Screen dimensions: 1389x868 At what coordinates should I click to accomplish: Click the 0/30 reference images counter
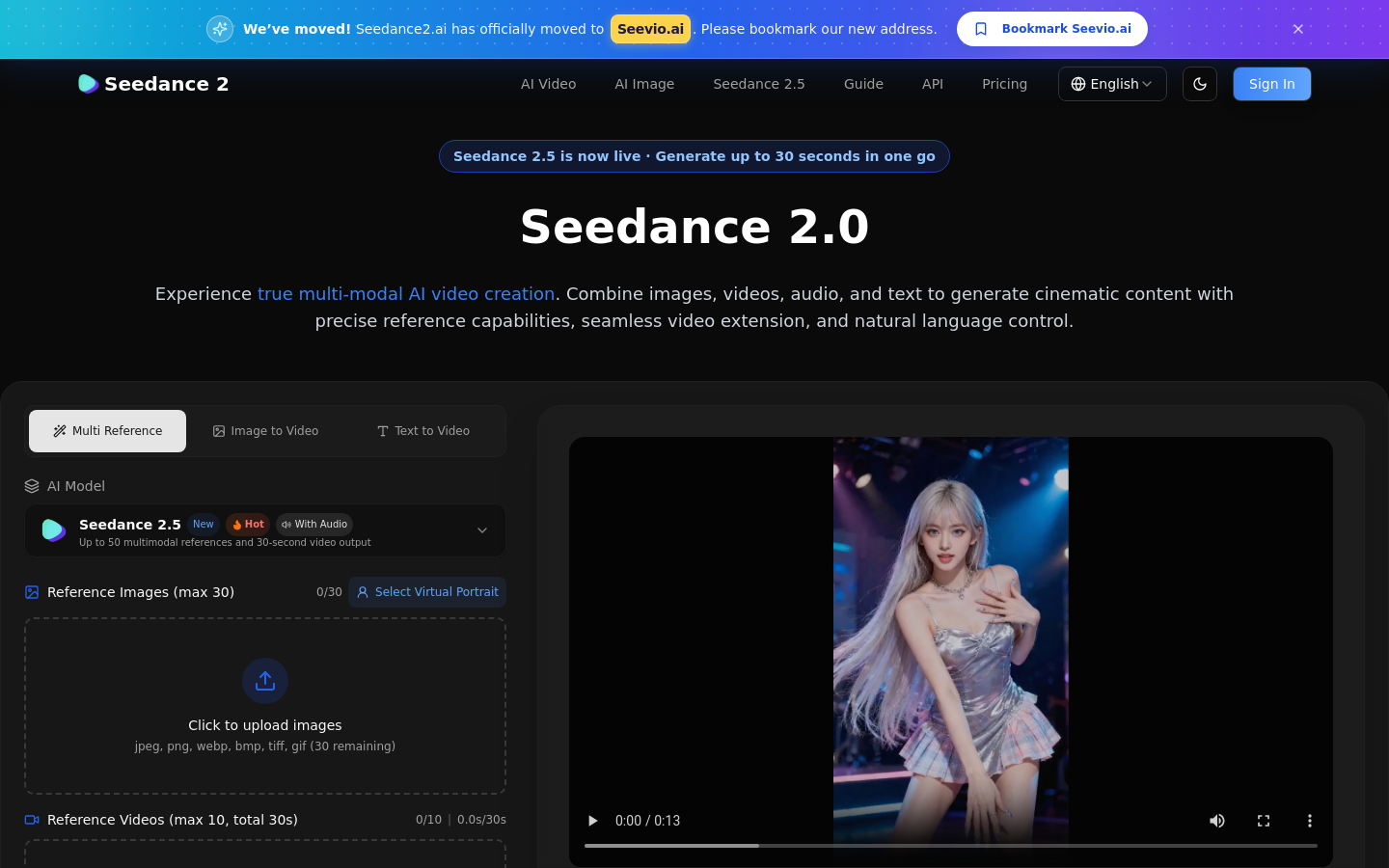[x=329, y=592]
